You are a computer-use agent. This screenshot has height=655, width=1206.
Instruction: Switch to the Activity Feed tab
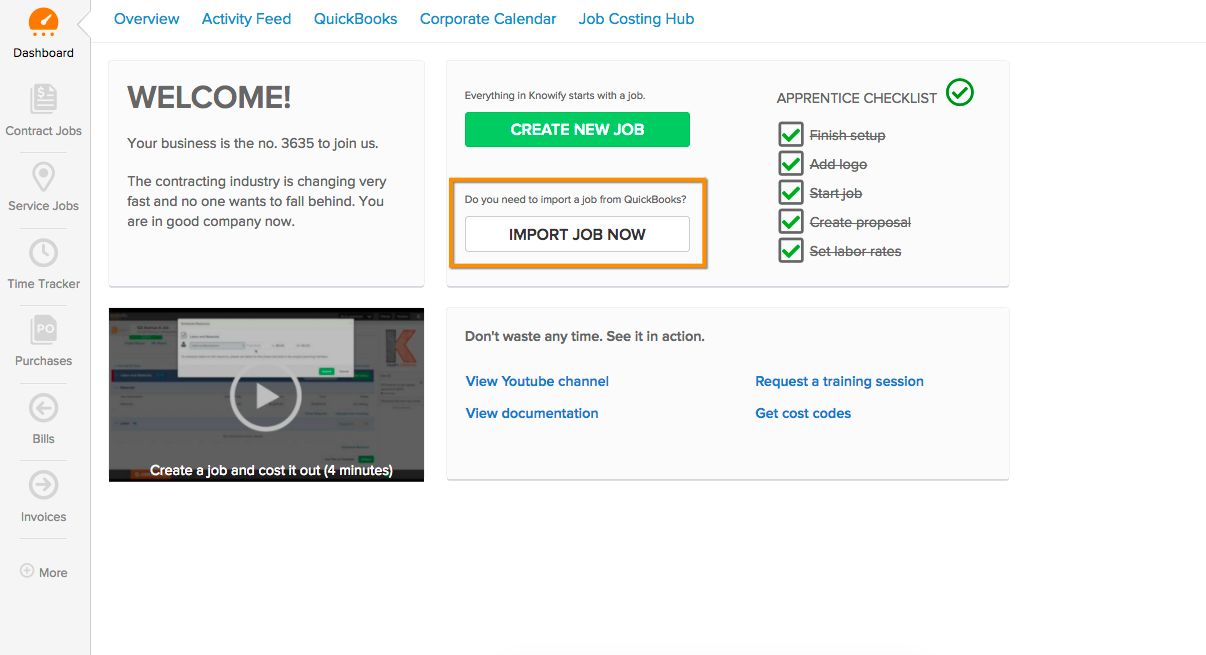(x=246, y=19)
